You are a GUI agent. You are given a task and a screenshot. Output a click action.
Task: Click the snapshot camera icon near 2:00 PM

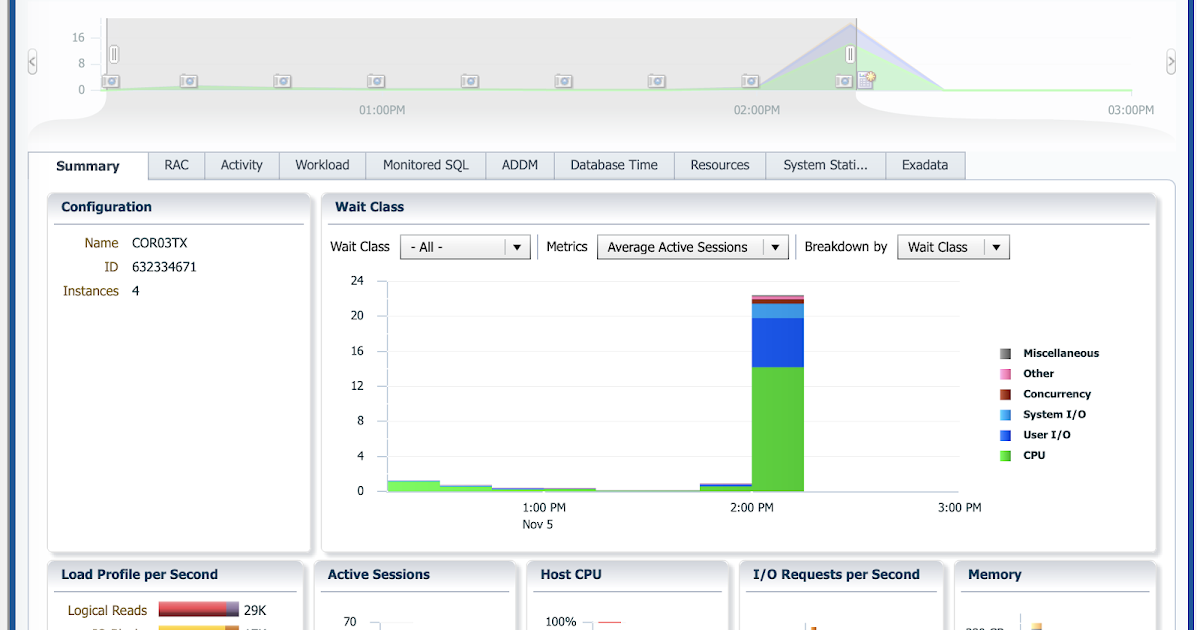coord(750,81)
